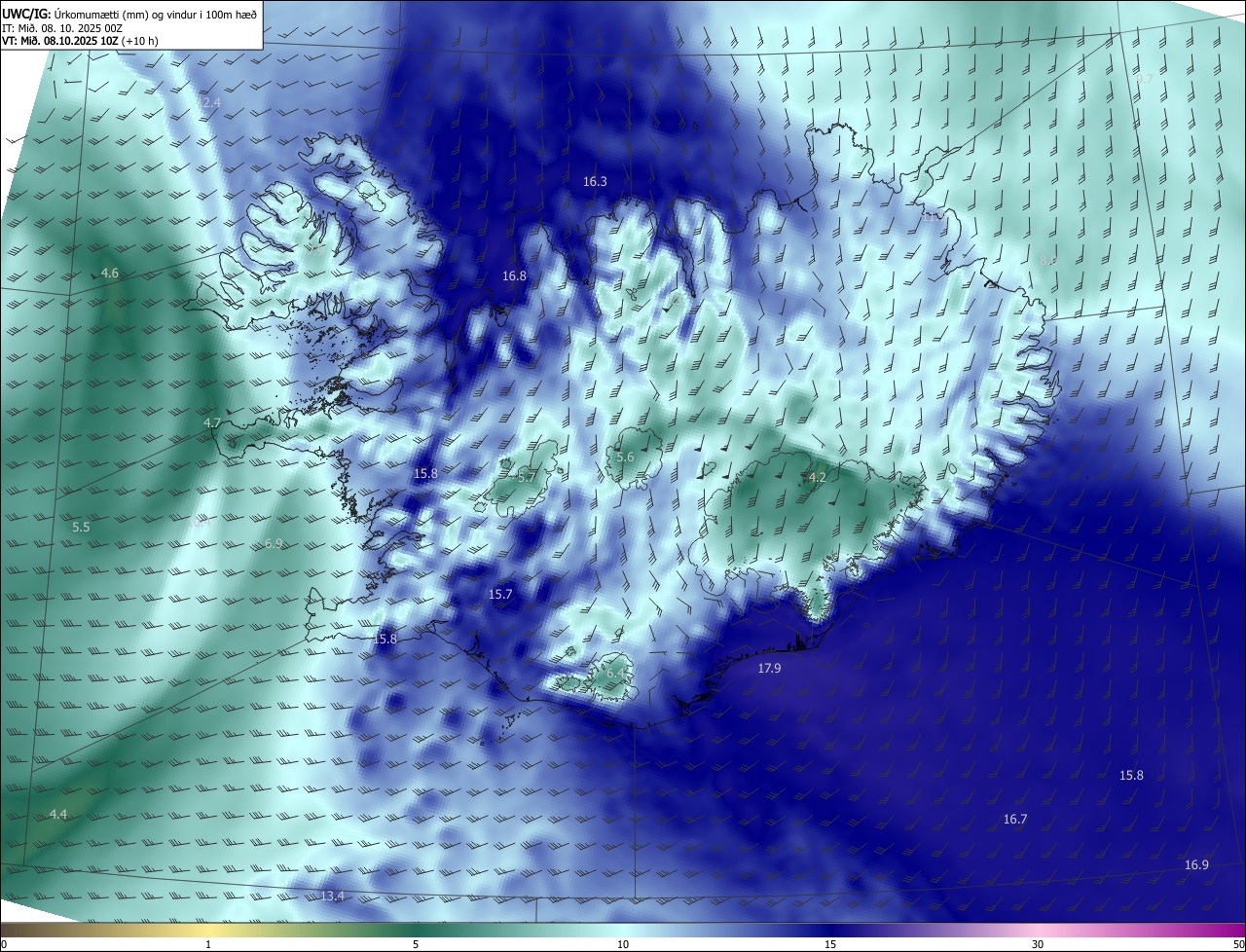Select the 16.7 value label

[1015, 820]
